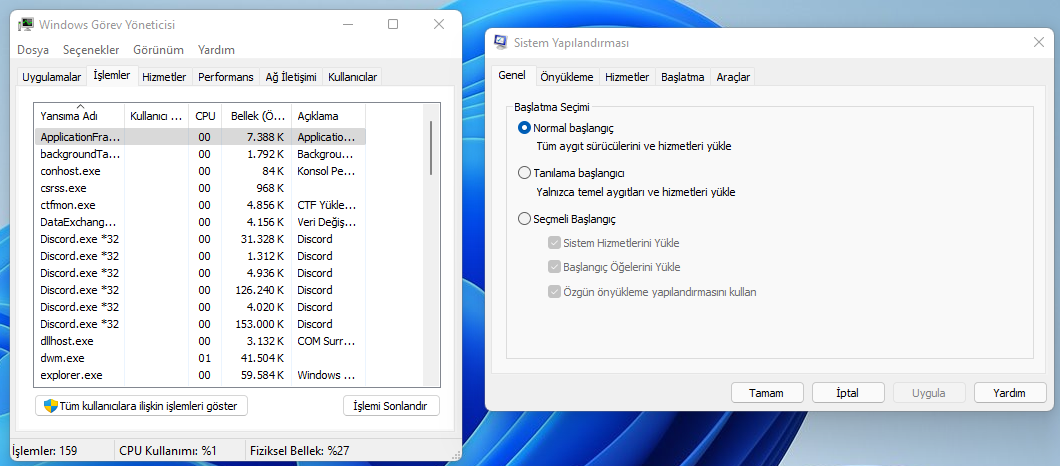Select Discord.exe *32 row with 4.020 K

[x=200, y=307]
